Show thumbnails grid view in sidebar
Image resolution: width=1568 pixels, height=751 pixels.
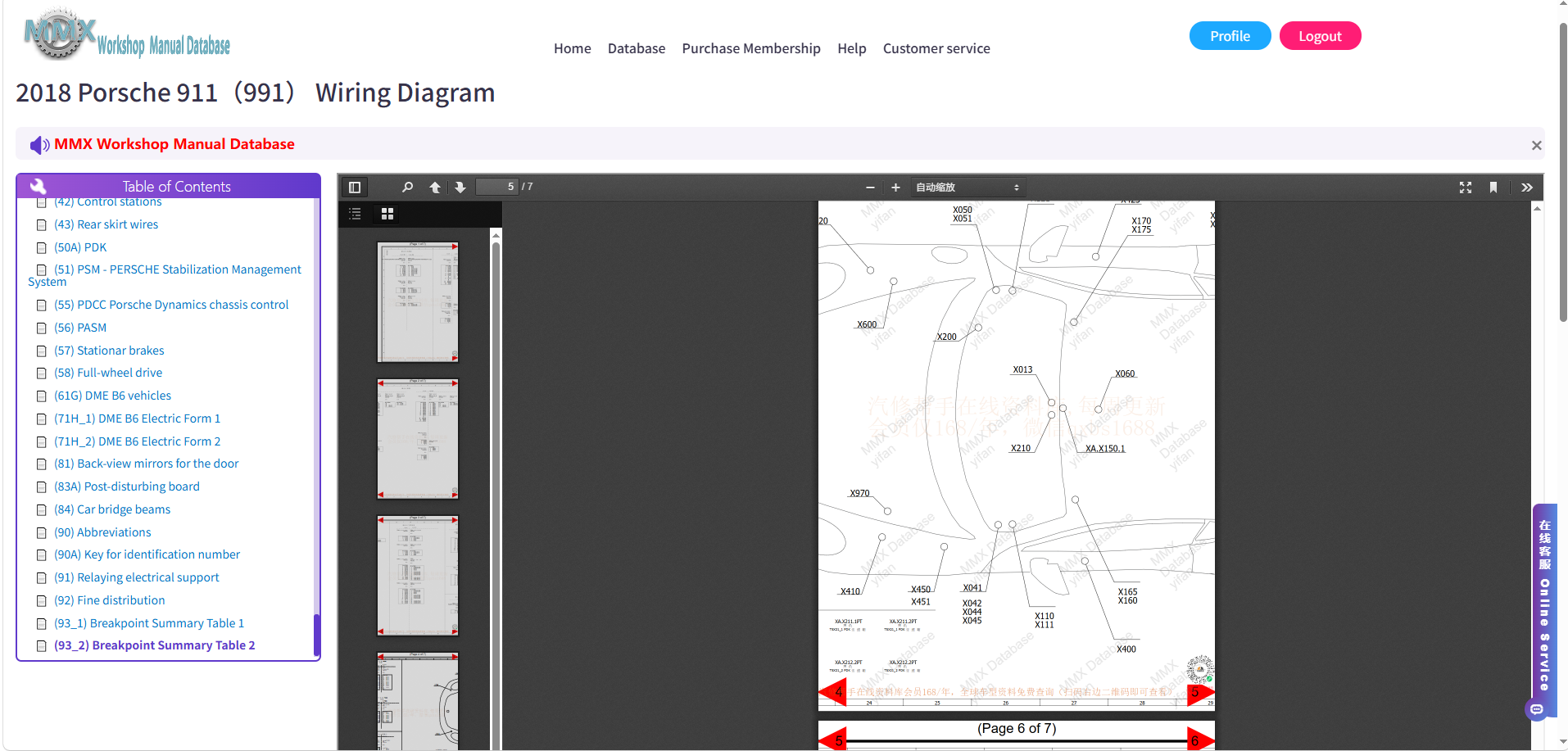(x=387, y=214)
